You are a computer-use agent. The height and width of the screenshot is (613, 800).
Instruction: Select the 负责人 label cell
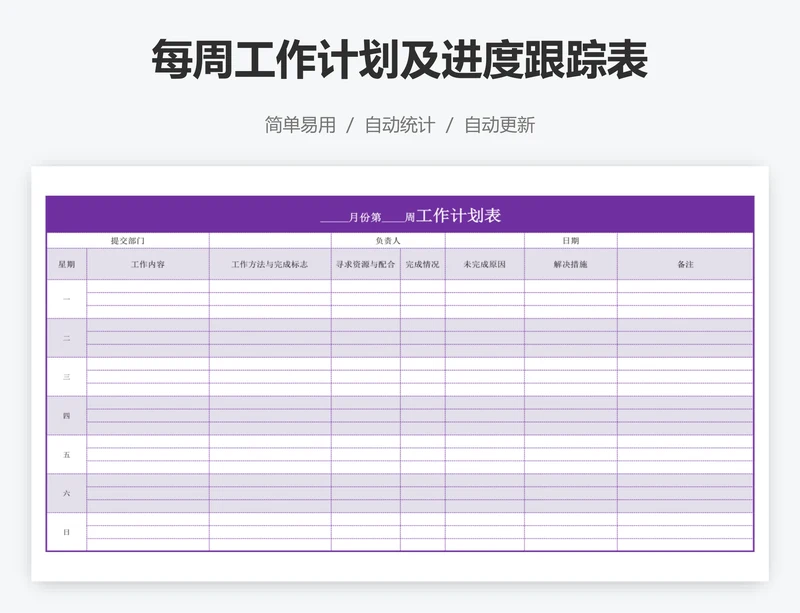click(x=388, y=241)
